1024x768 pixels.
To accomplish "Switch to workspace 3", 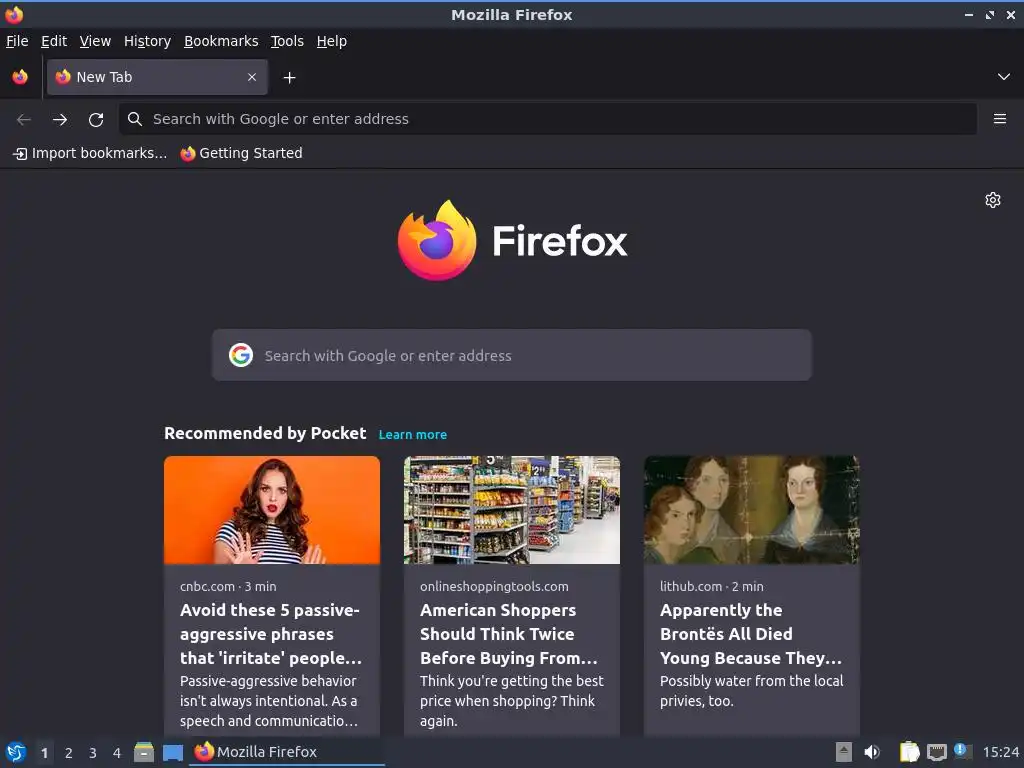I will [x=93, y=753].
